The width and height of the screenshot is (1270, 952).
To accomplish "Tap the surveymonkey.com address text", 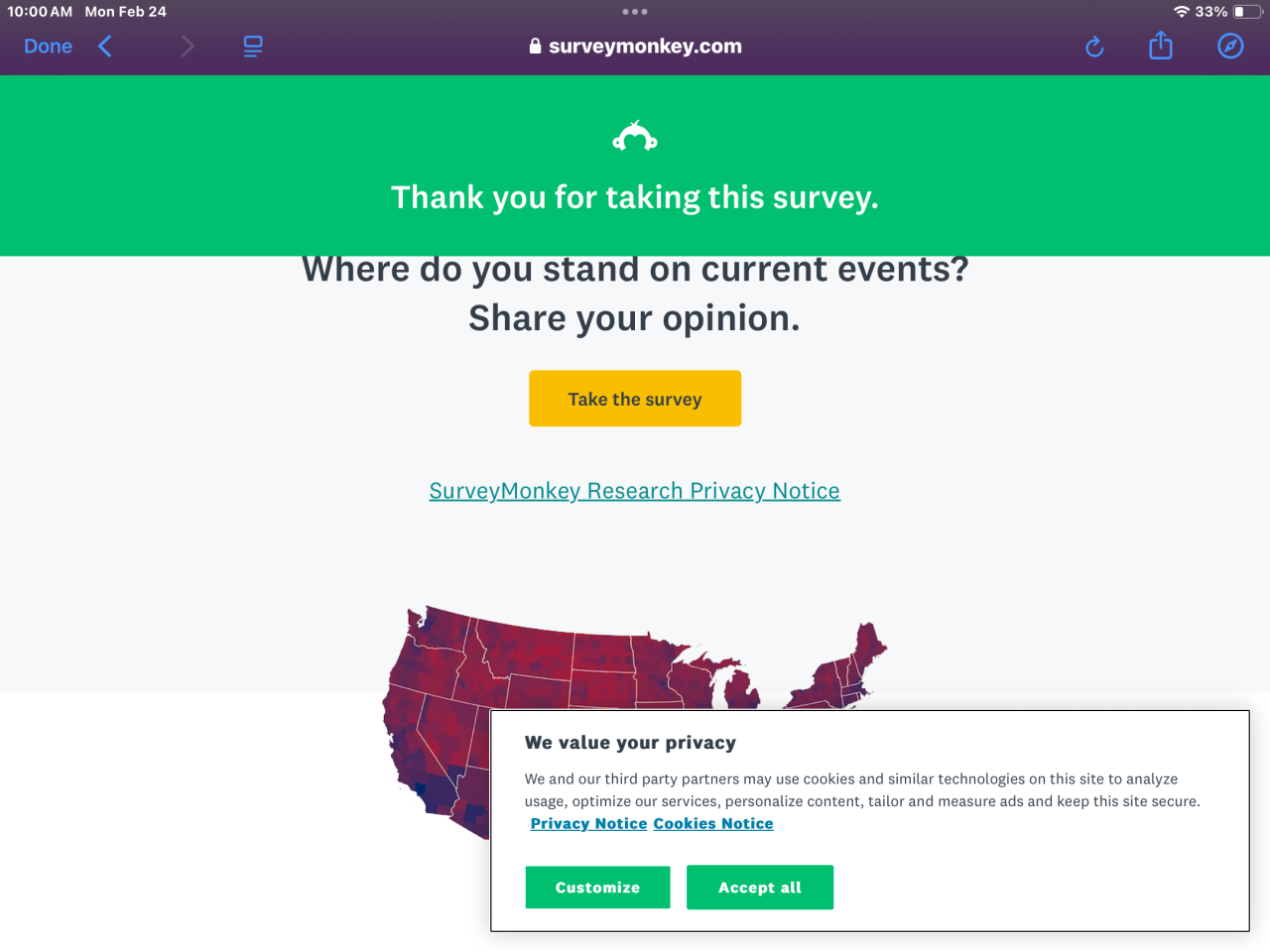I will pos(645,47).
